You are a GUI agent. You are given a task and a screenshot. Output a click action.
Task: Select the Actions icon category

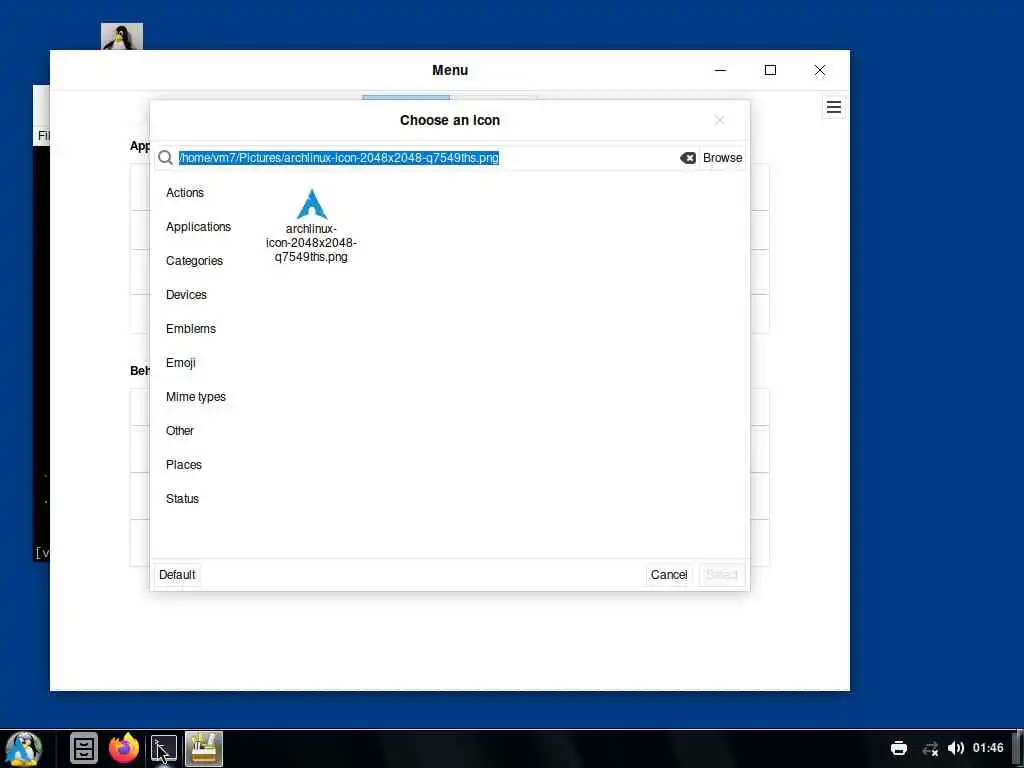[185, 193]
